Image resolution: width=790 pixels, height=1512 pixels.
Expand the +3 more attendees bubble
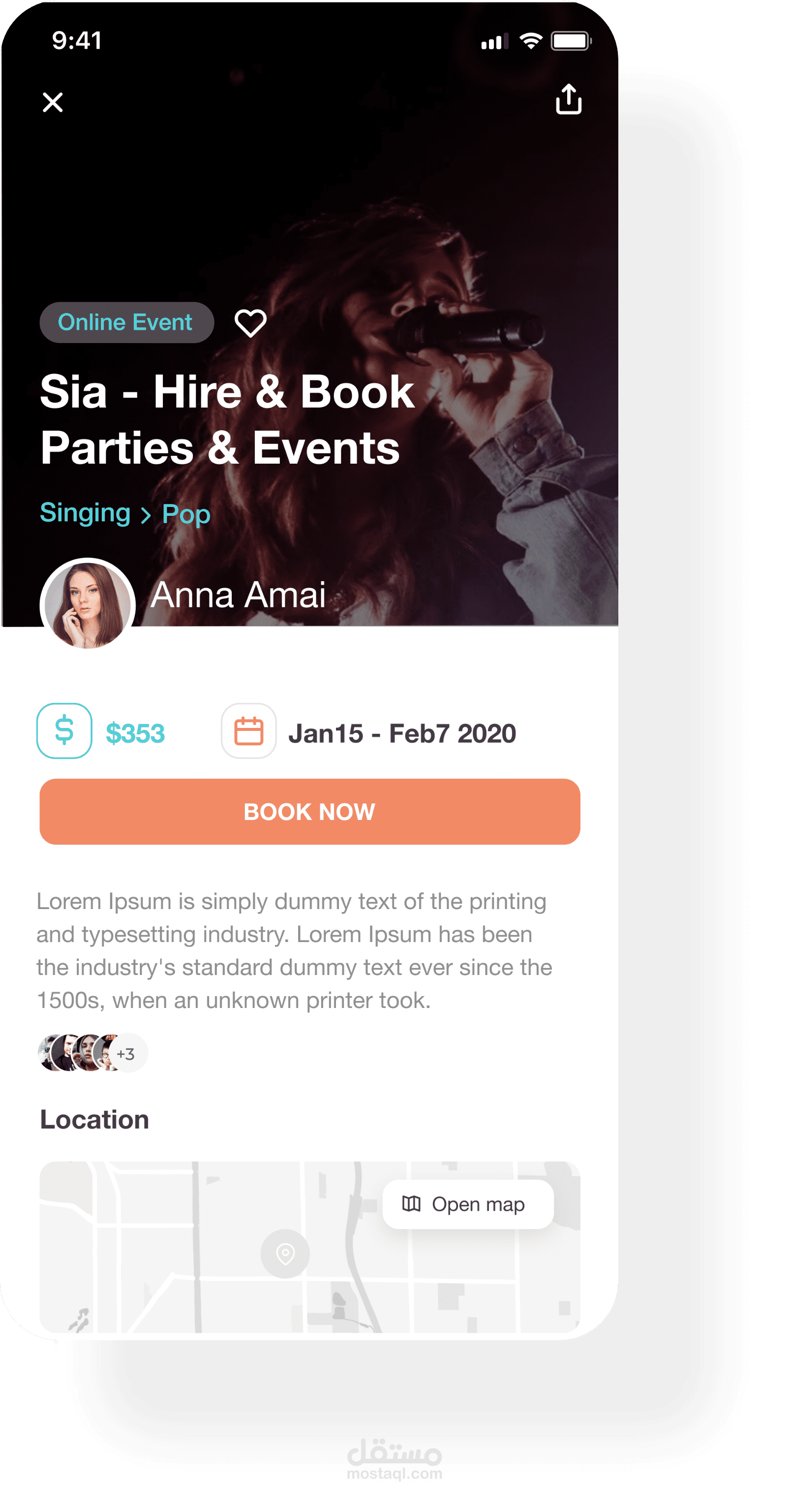tap(129, 1053)
